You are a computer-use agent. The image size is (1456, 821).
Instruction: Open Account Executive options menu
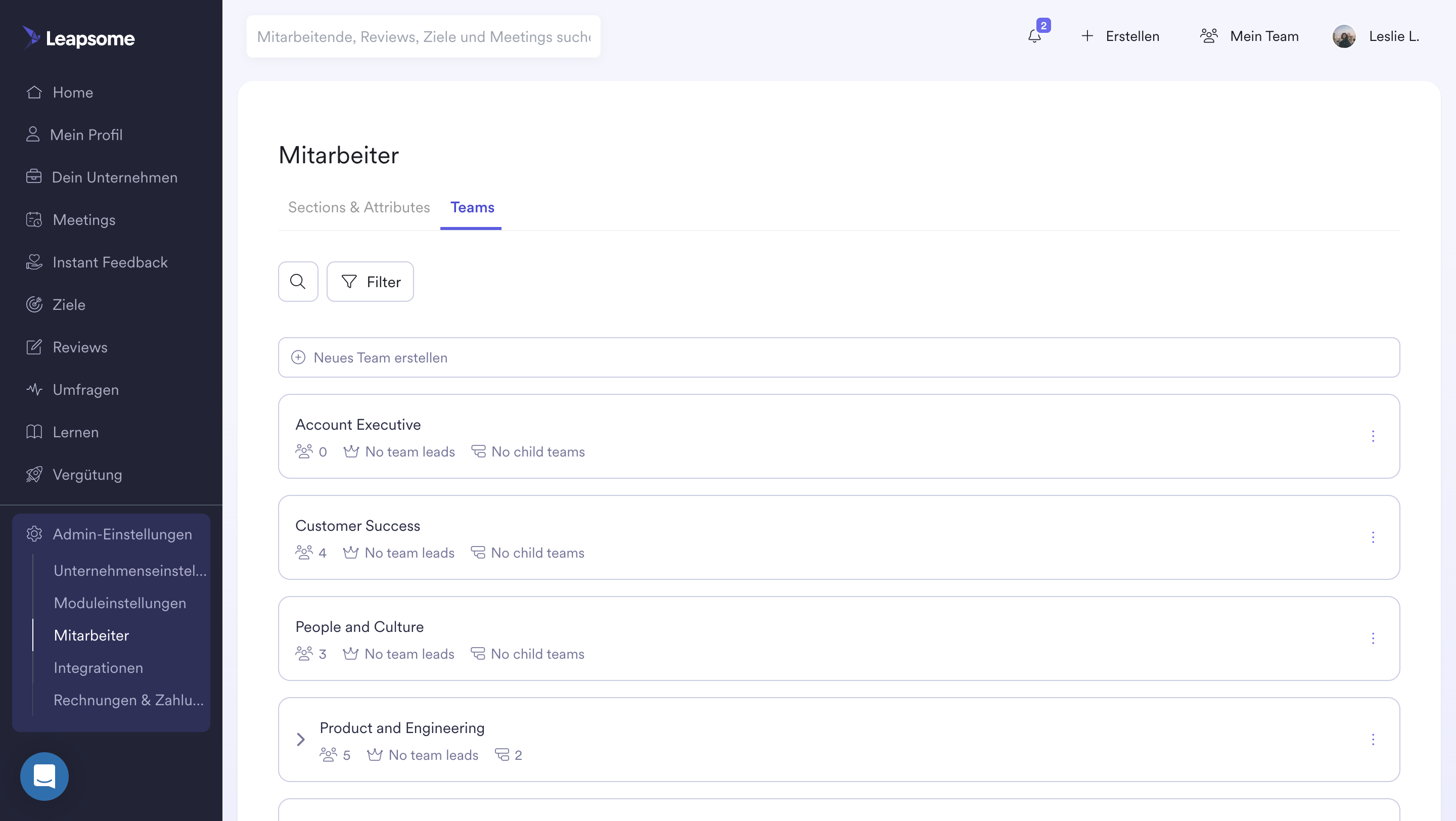pos(1373,436)
